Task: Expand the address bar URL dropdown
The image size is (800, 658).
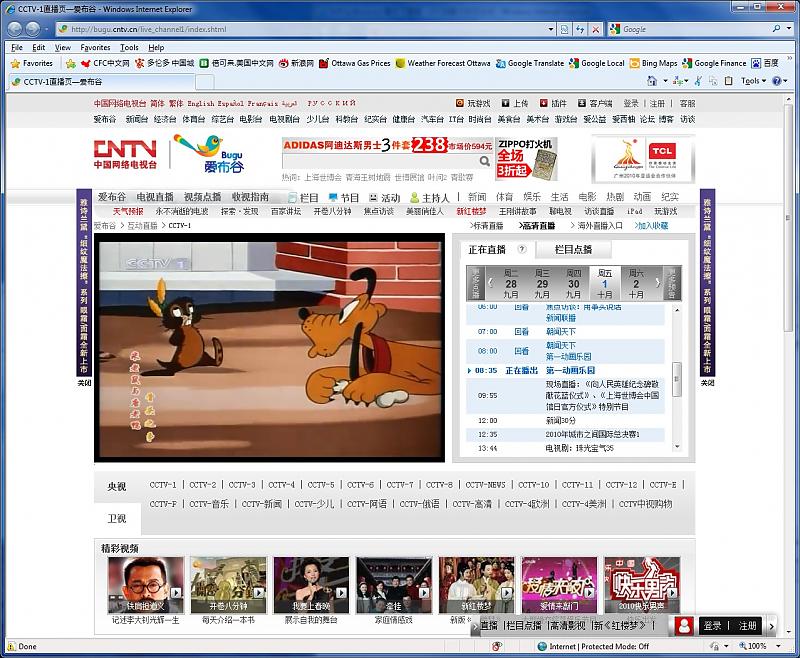Action: [551, 29]
